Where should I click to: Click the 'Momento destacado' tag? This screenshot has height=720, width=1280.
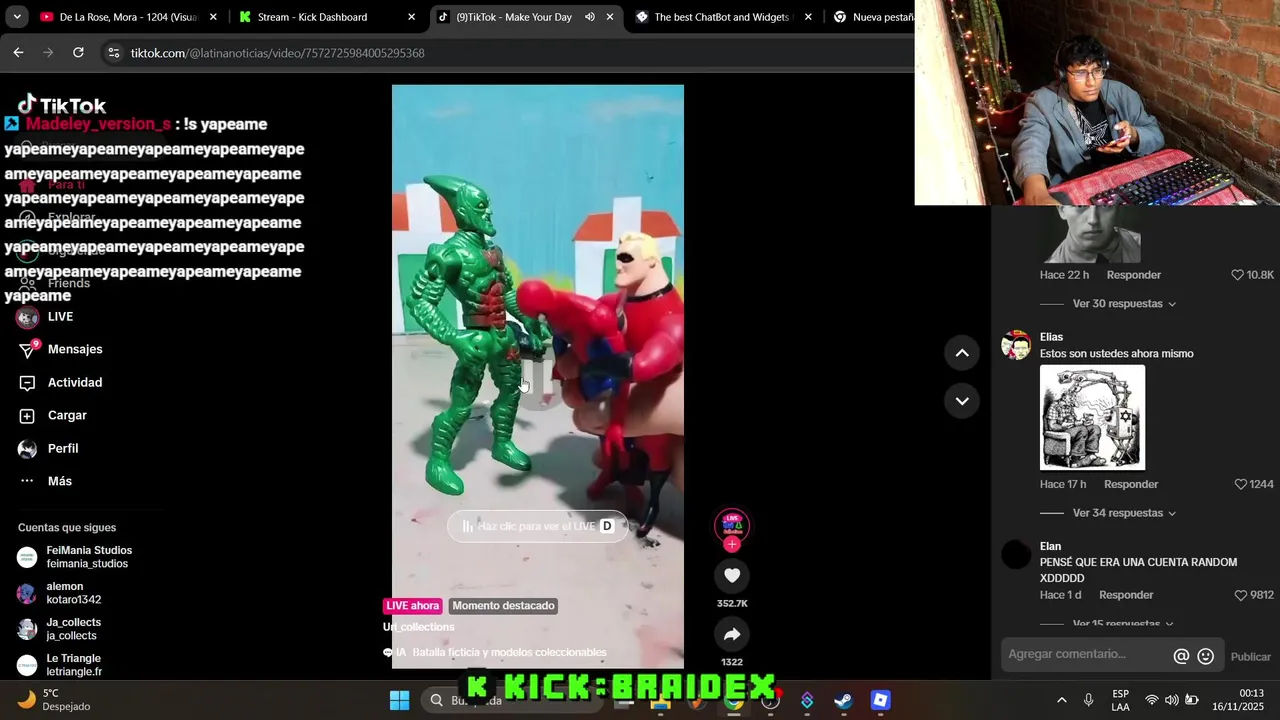click(x=503, y=606)
